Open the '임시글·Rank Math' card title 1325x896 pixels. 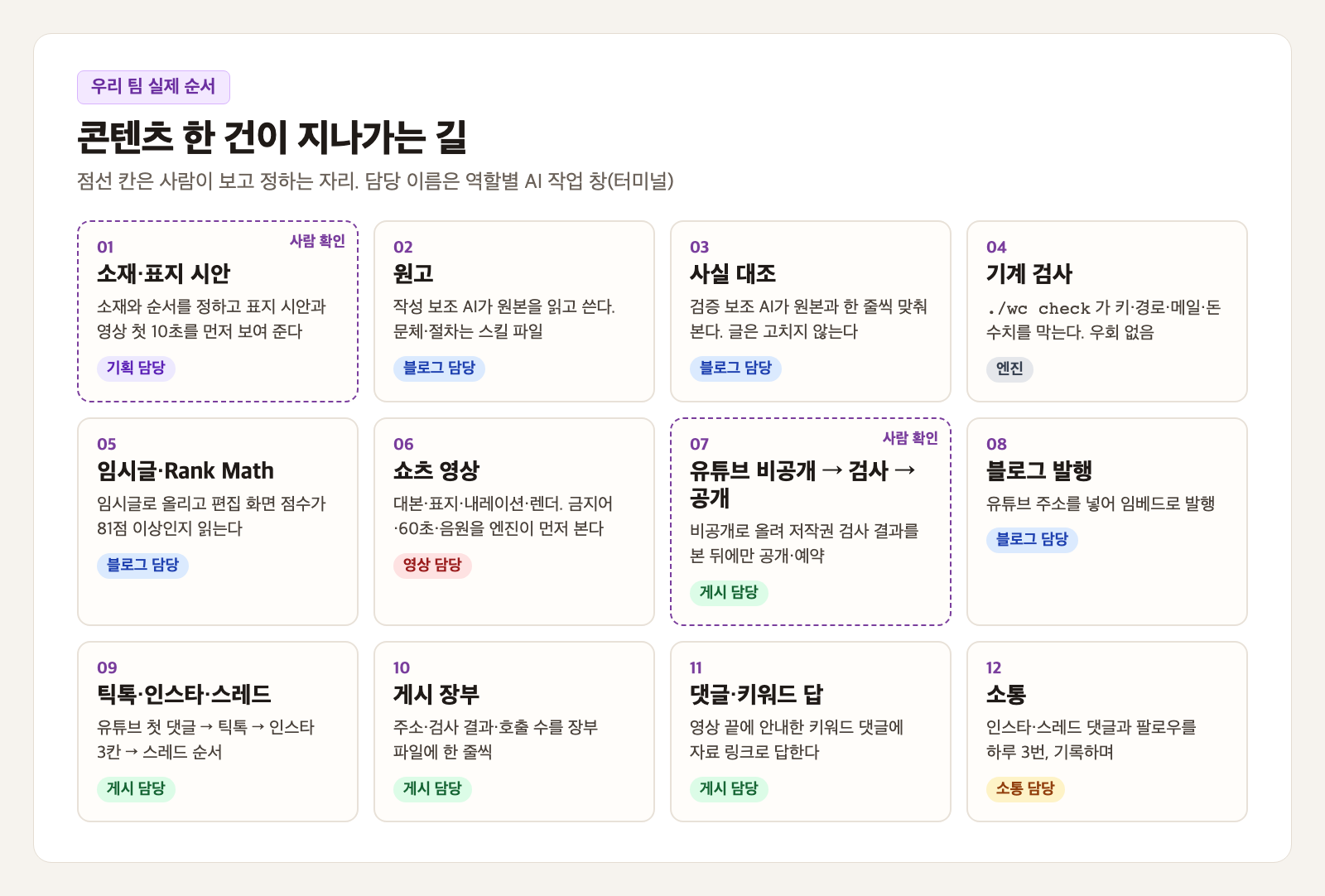[x=185, y=470]
